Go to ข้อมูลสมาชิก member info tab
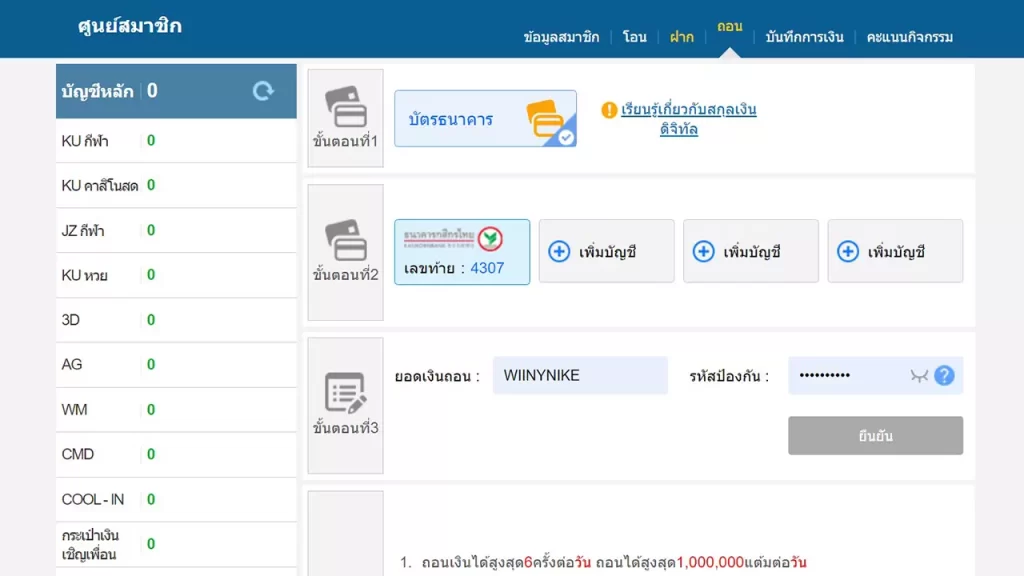Image resolution: width=1024 pixels, height=576 pixels. (x=561, y=37)
